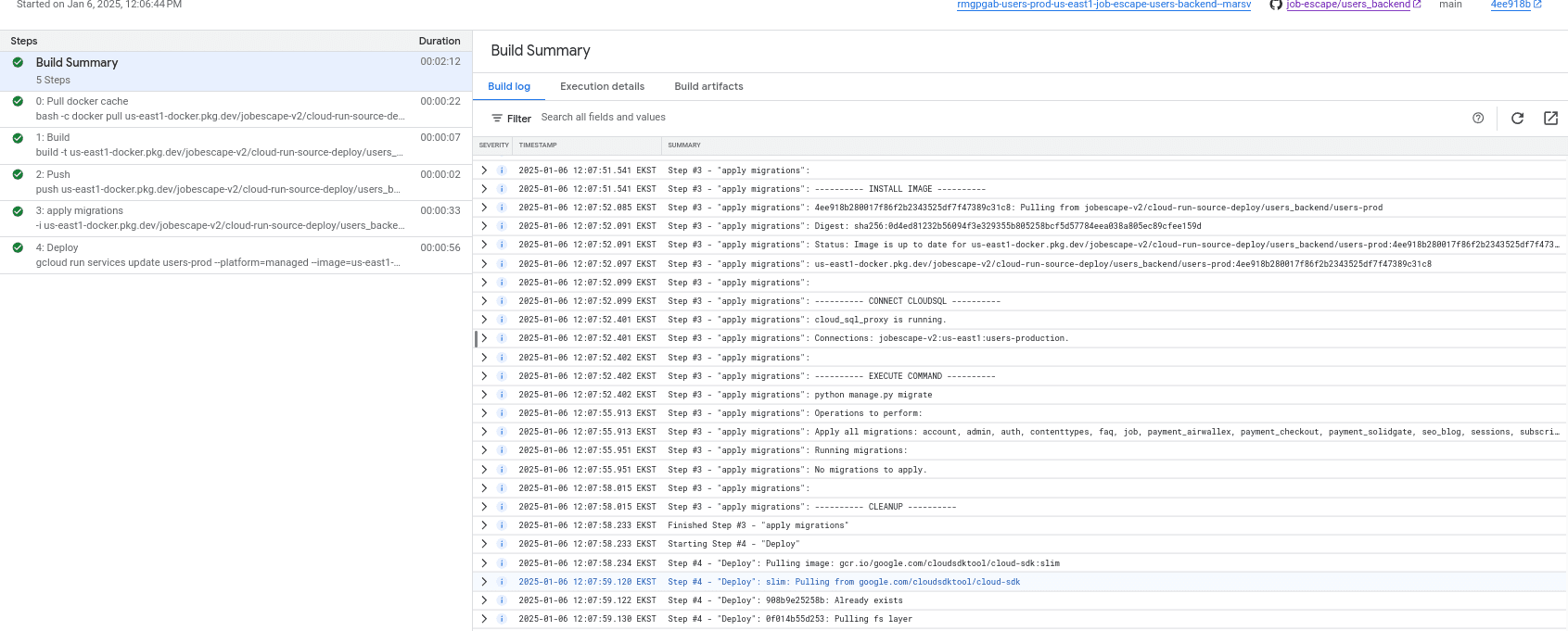Open the Build artifacts tab

[708, 86]
